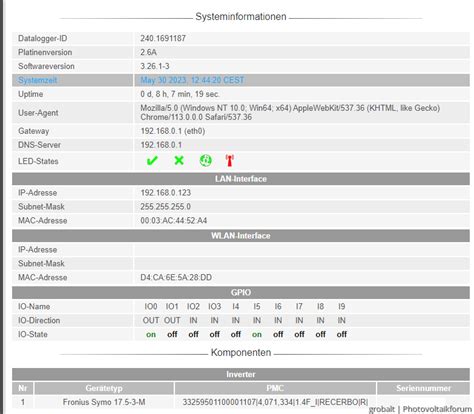The image size is (474, 414).
Task: Click the green globe LED state icon
Action: pyautogui.click(x=205, y=160)
